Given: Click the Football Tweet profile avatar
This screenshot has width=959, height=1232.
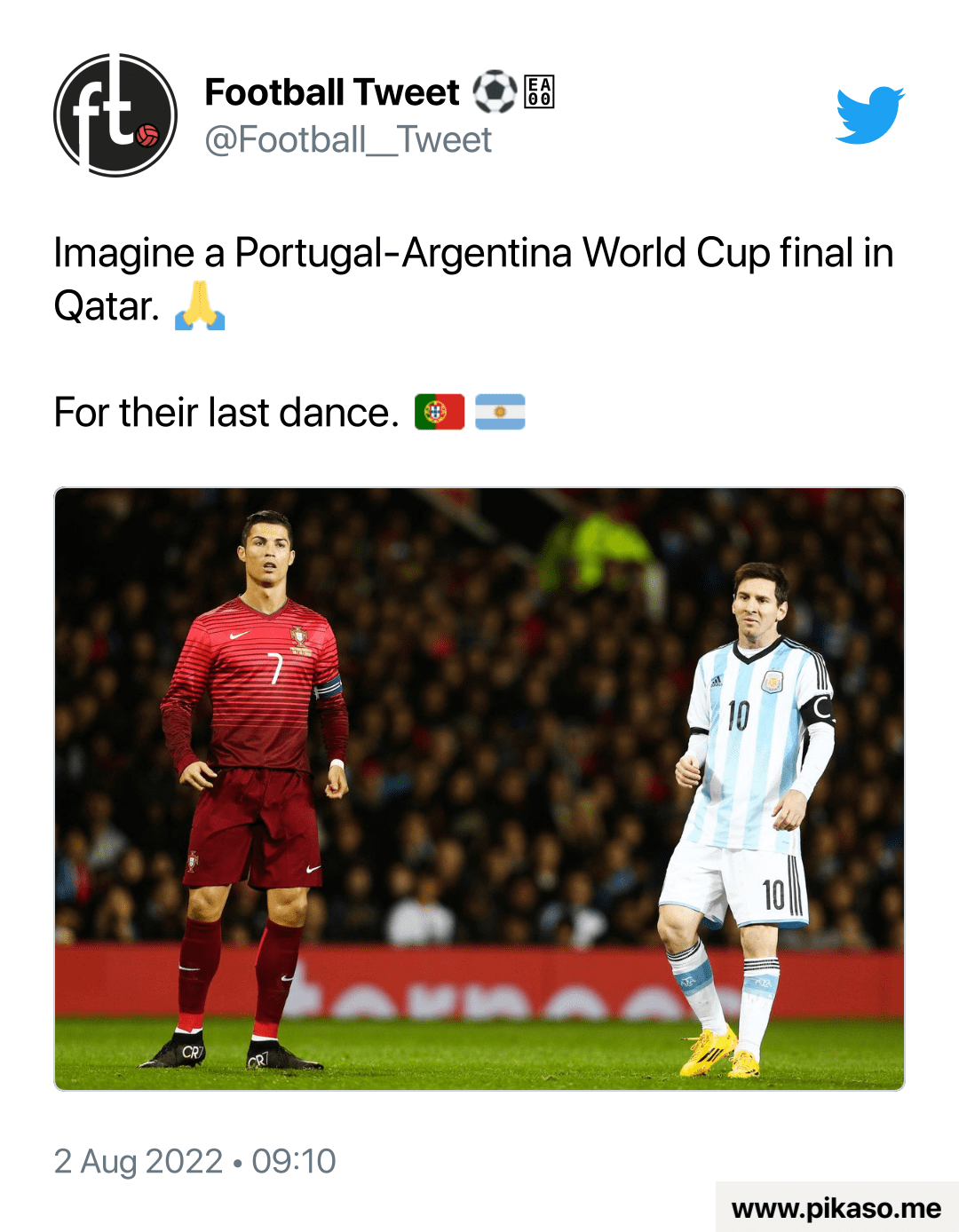Looking at the screenshot, I should 115,115.
